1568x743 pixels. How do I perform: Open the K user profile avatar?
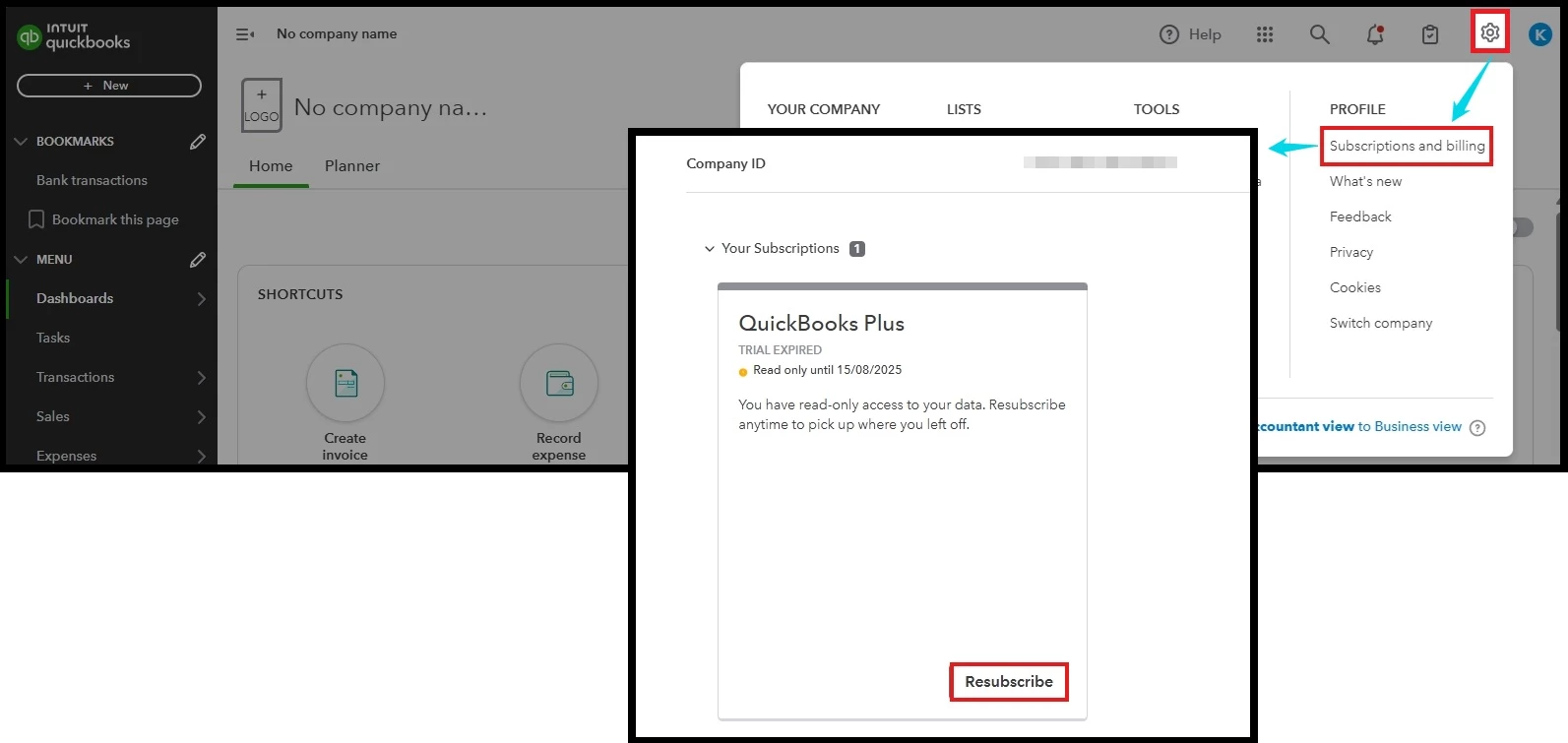[1540, 34]
